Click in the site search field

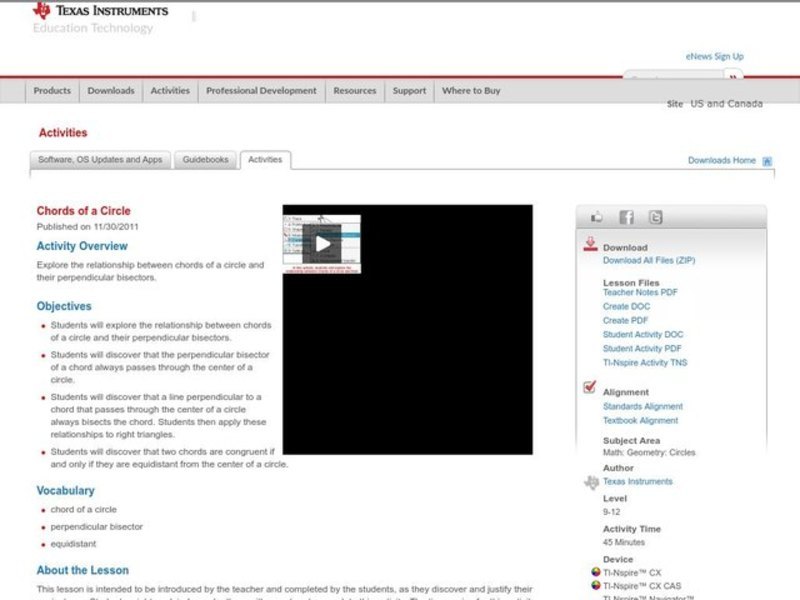pyautogui.click(x=674, y=77)
